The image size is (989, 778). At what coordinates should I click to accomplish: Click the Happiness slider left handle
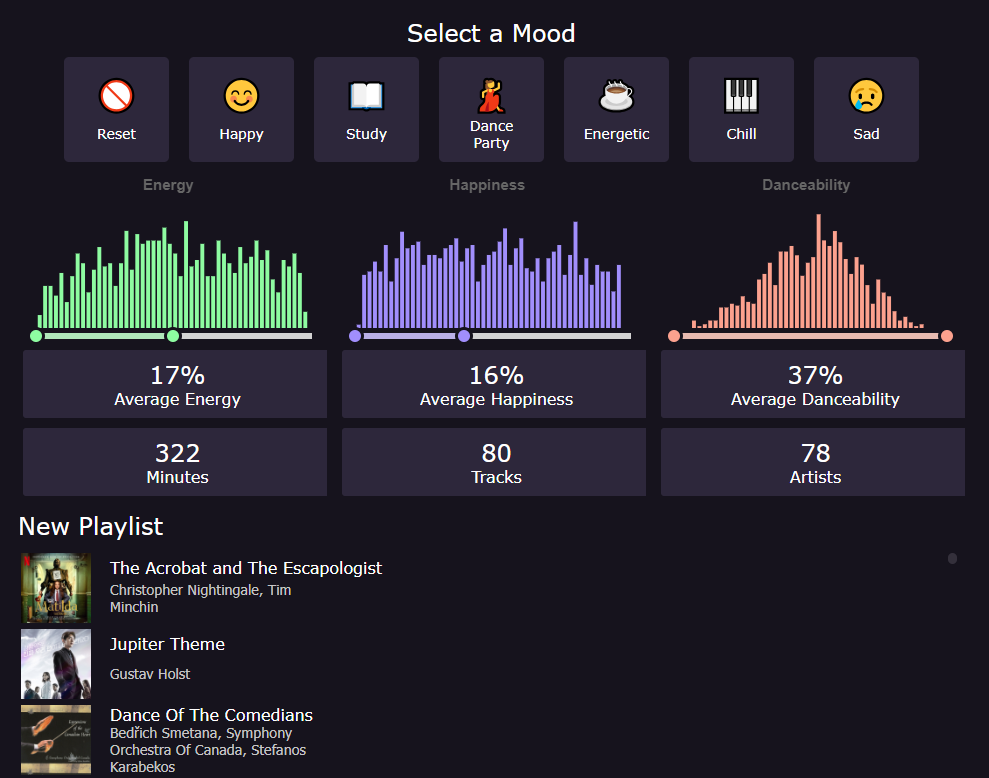tap(355, 336)
